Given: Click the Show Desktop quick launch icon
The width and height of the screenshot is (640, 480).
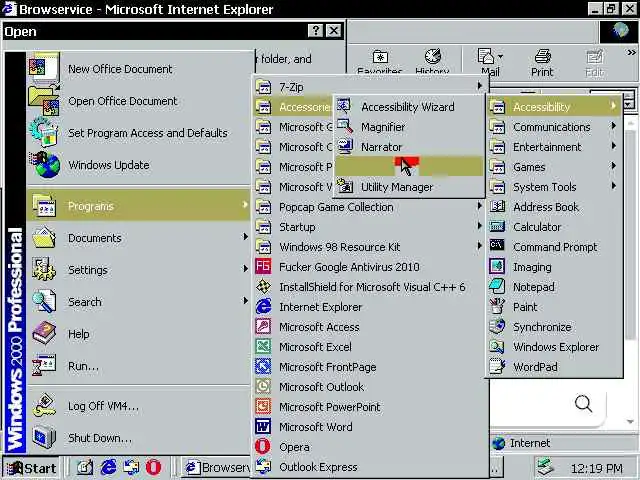Looking at the screenshot, I should (85, 468).
